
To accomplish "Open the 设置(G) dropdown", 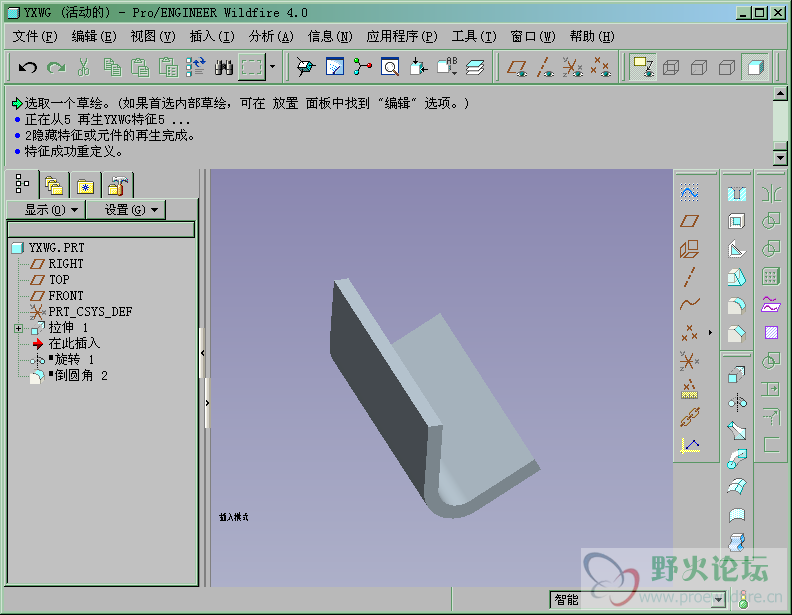I will [x=126, y=210].
